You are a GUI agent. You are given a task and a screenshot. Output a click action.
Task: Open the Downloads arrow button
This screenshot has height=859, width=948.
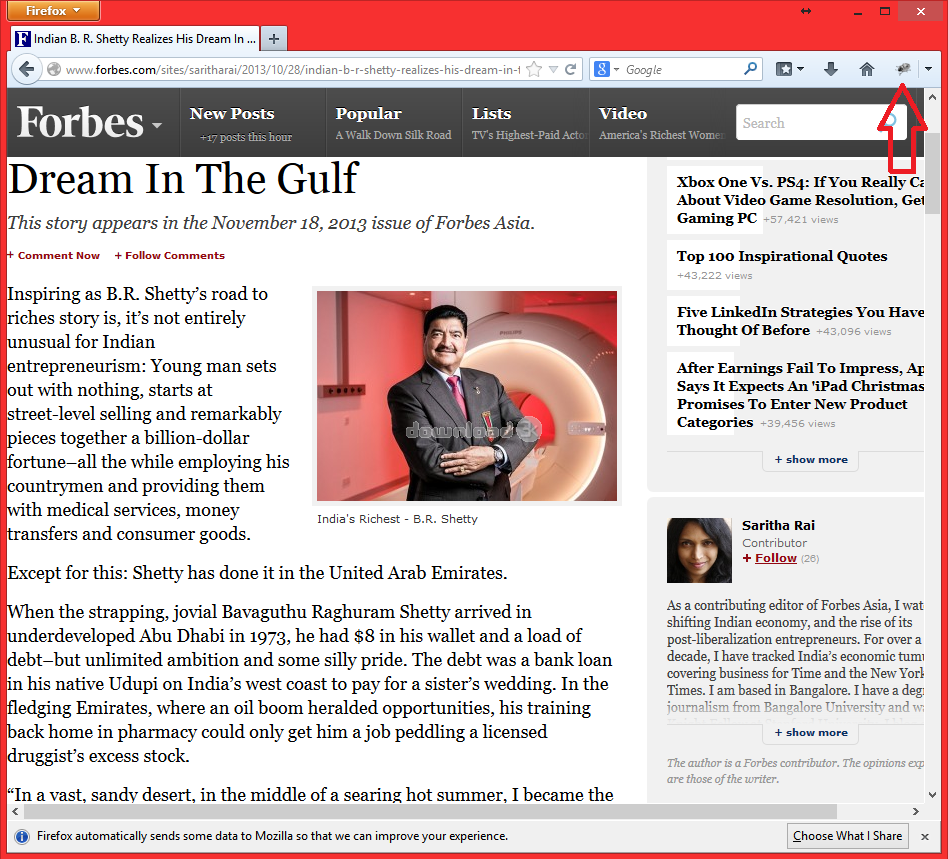click(831, 70)
